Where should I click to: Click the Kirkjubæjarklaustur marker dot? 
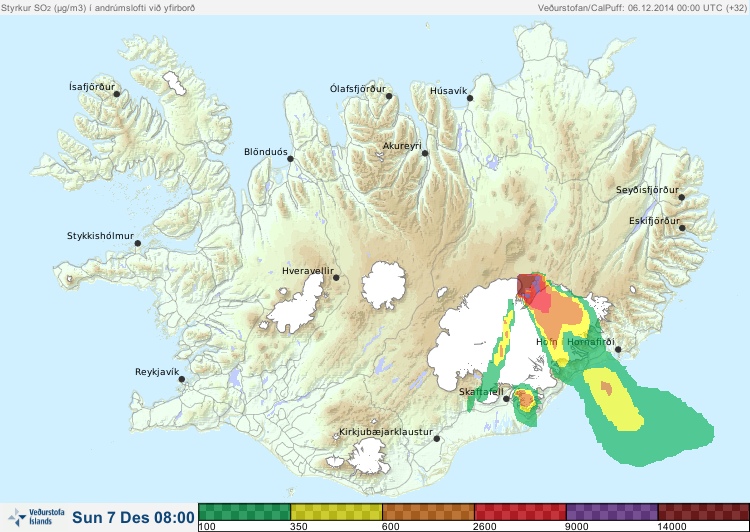(436, 438)
